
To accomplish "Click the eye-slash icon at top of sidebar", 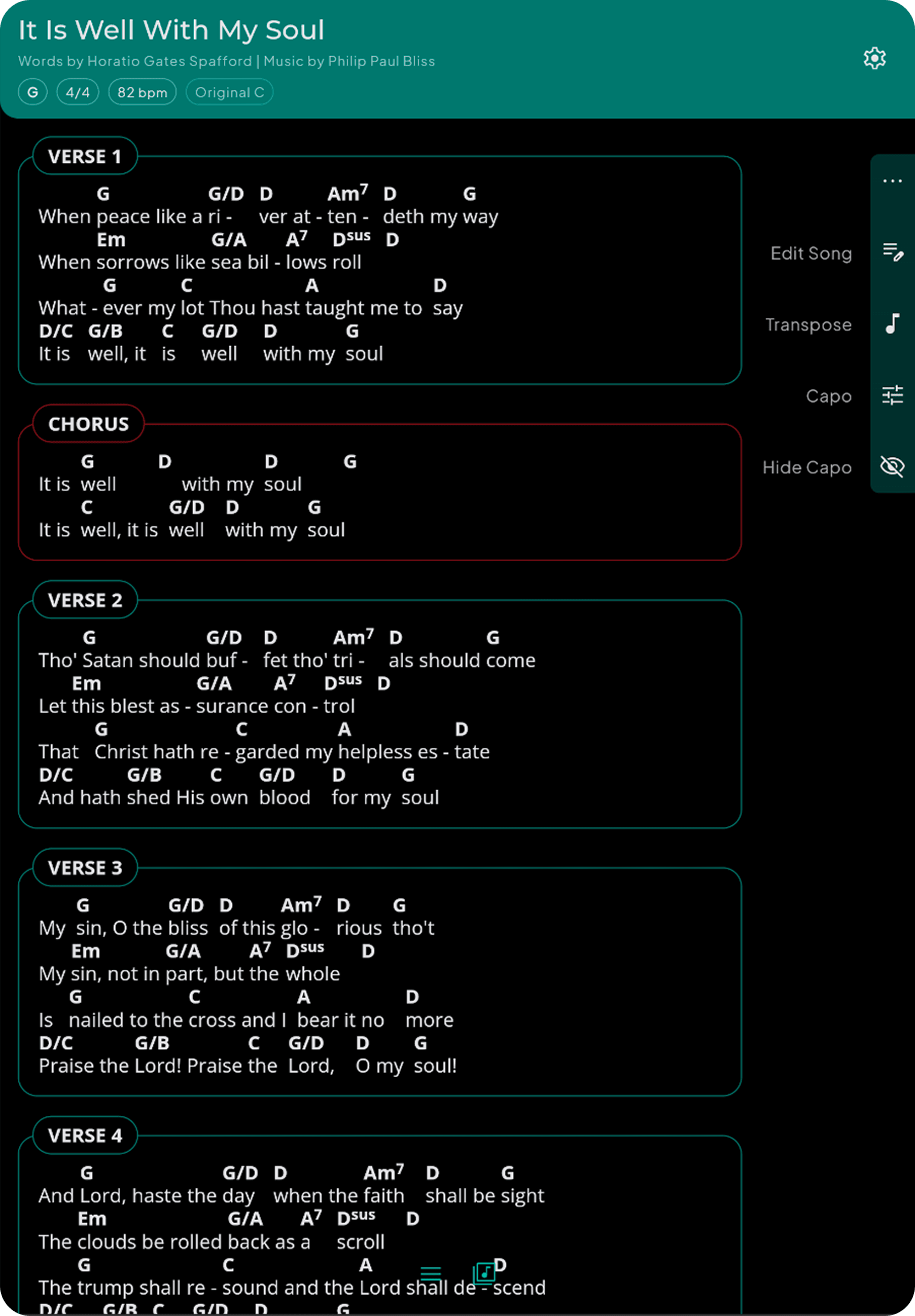I will (893, 467).
